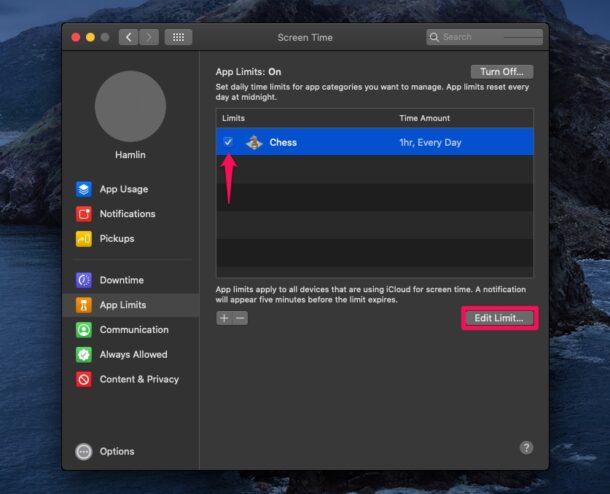Click the Hamlin user name
Image resolution: width=610 pixels, height=494 pixels.
tap(130, 155)
